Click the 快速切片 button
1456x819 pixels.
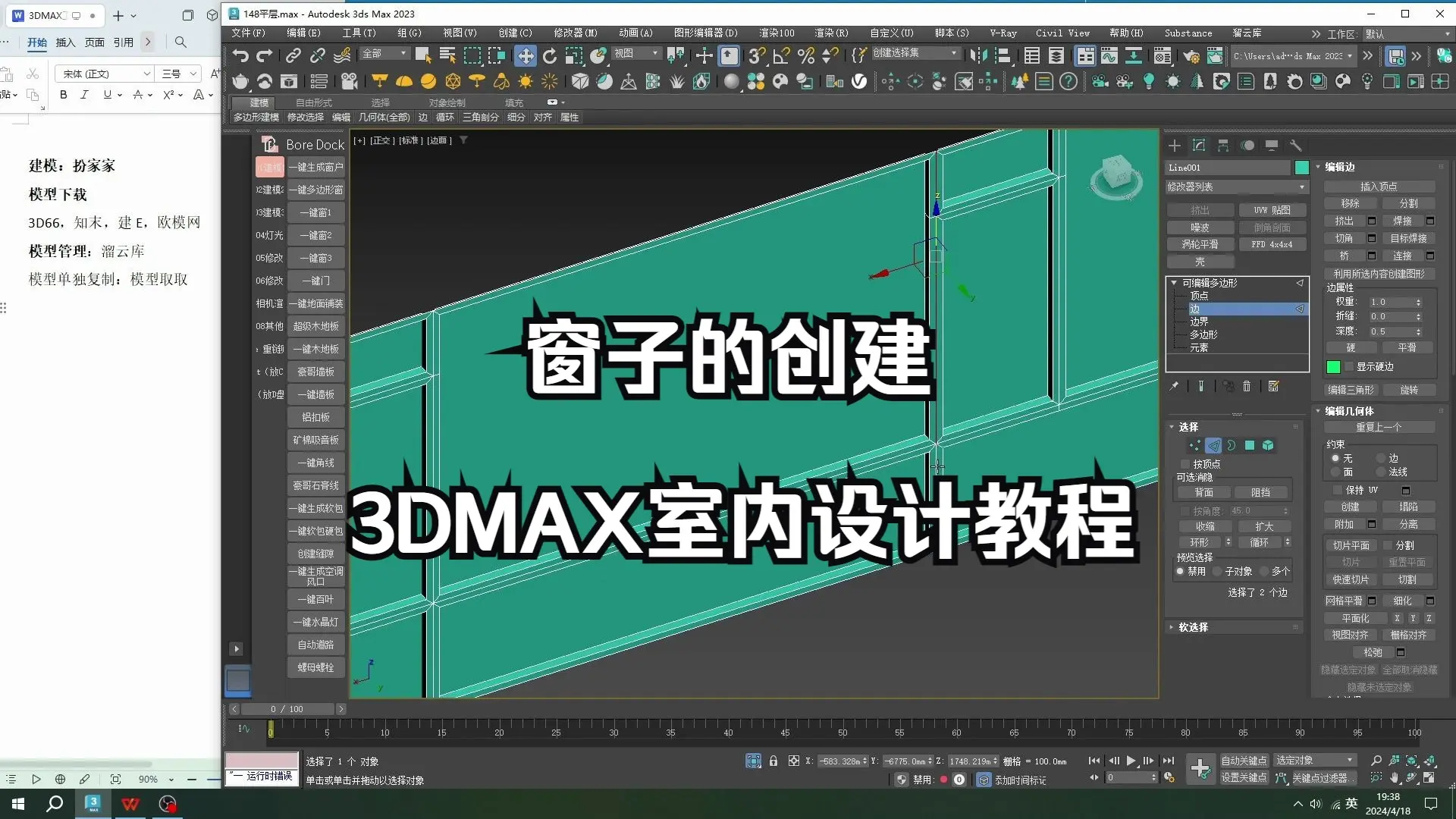[x=1351, y=580]
